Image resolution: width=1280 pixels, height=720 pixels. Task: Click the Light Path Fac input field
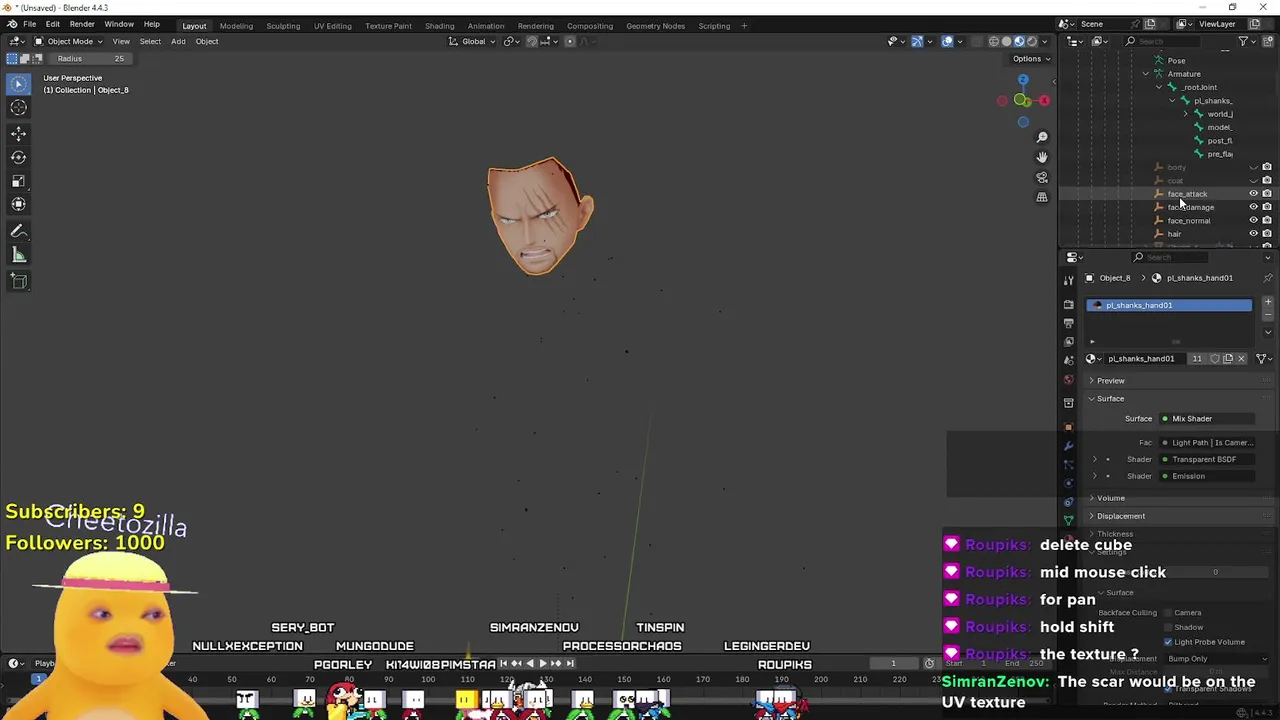coord(1207,442)
